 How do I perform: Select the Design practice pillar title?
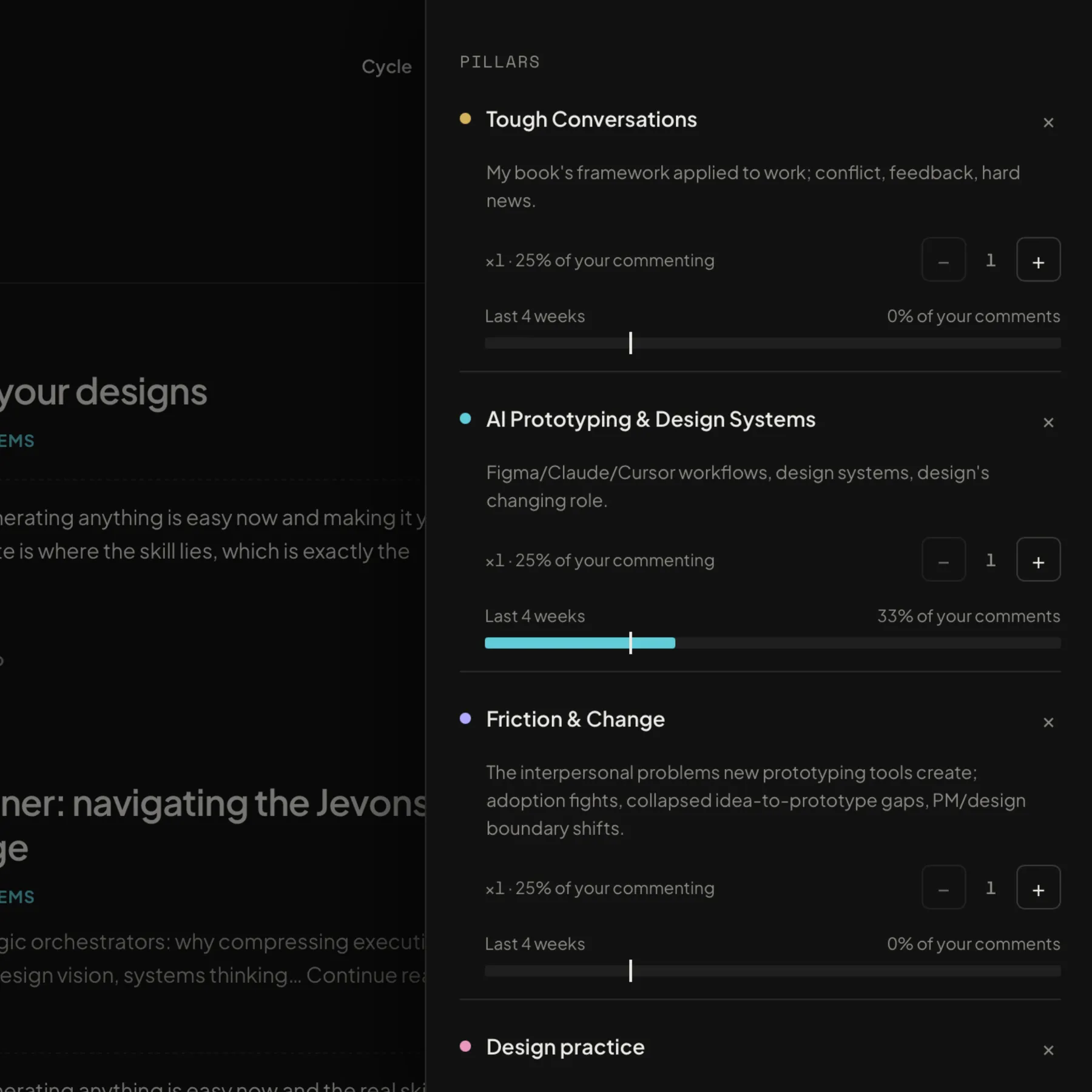pos(565,1047)
